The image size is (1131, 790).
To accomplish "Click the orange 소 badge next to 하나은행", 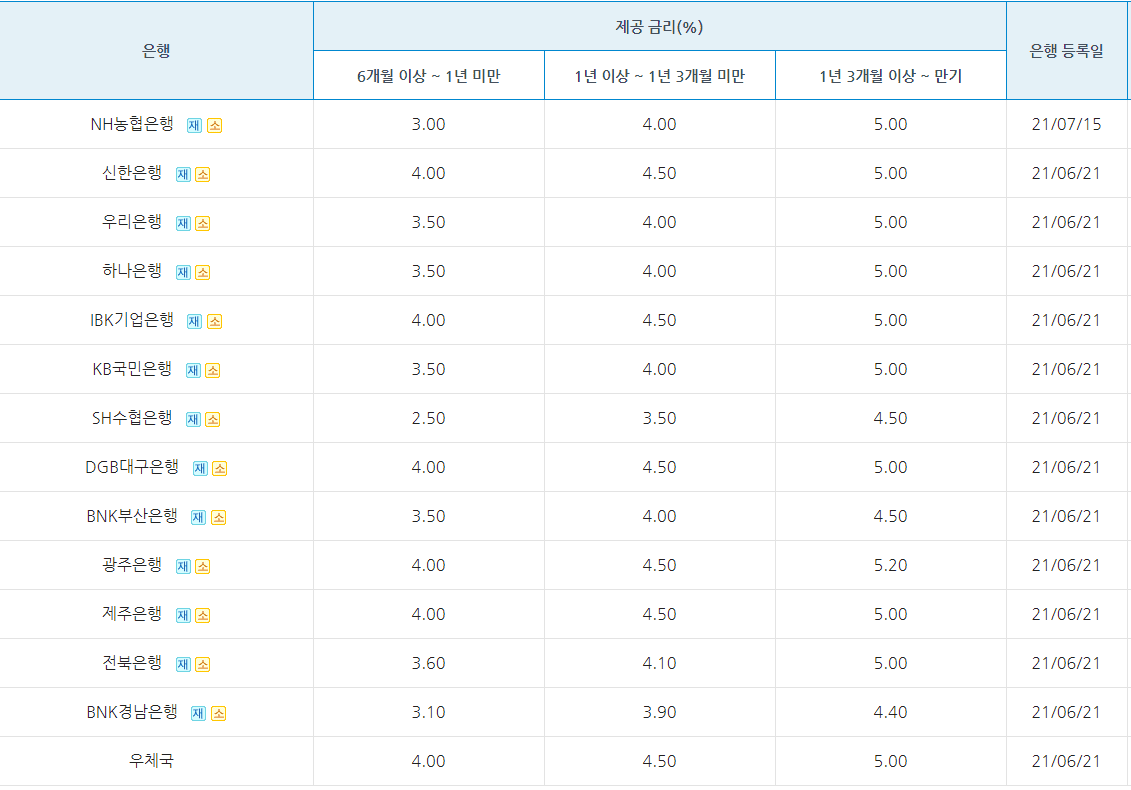I will [203, 273].
